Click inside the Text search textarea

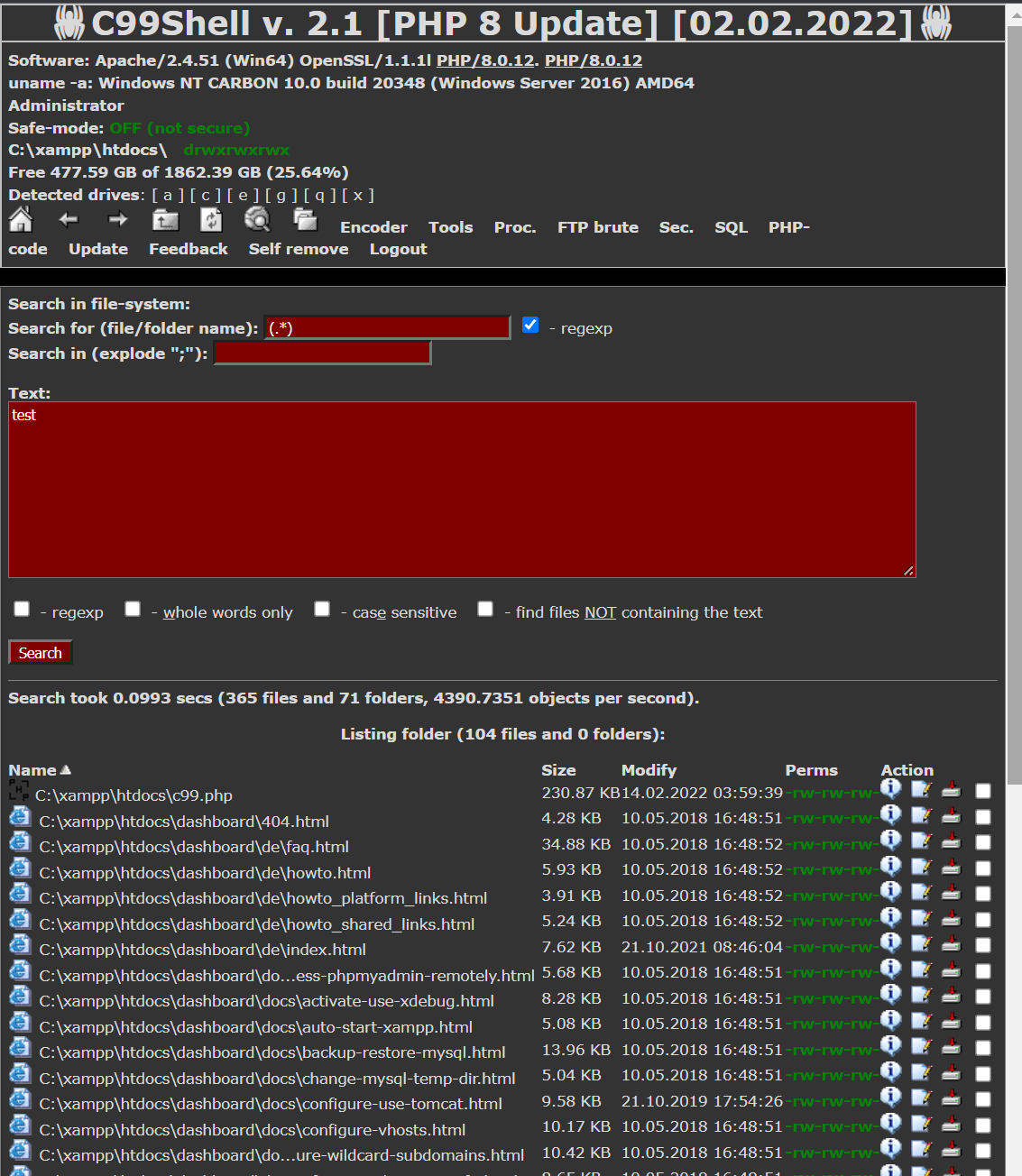462,490
